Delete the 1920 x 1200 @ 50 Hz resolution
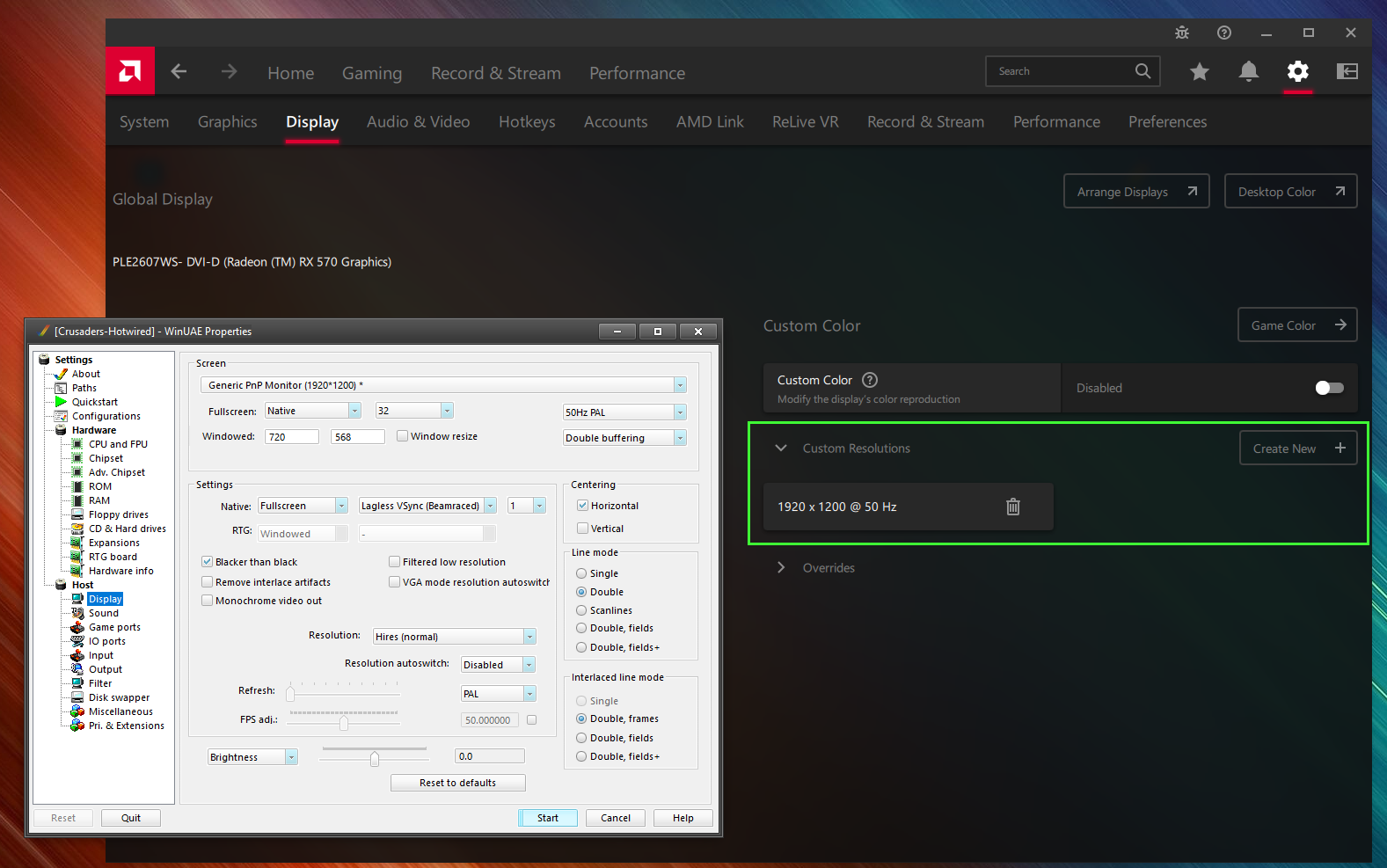The image size is (1387, 868). [1013, 507]
